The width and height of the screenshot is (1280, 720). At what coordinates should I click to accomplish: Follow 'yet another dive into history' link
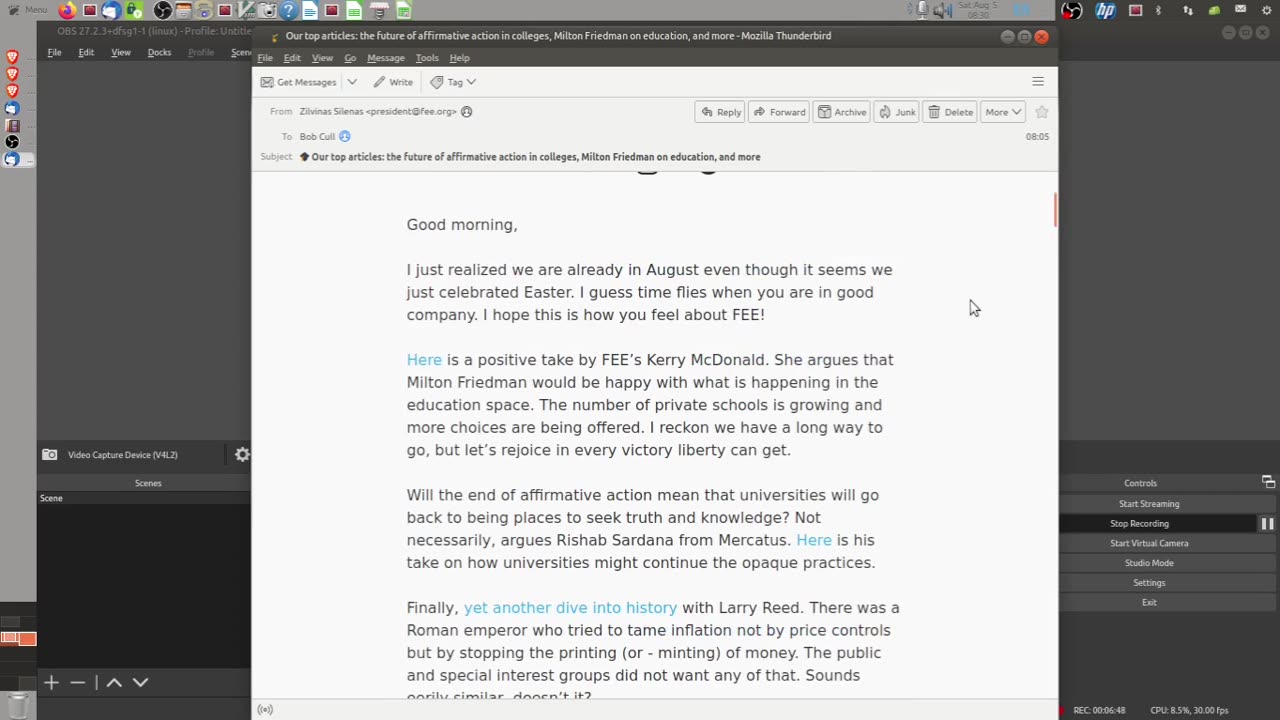click(570, 608)
